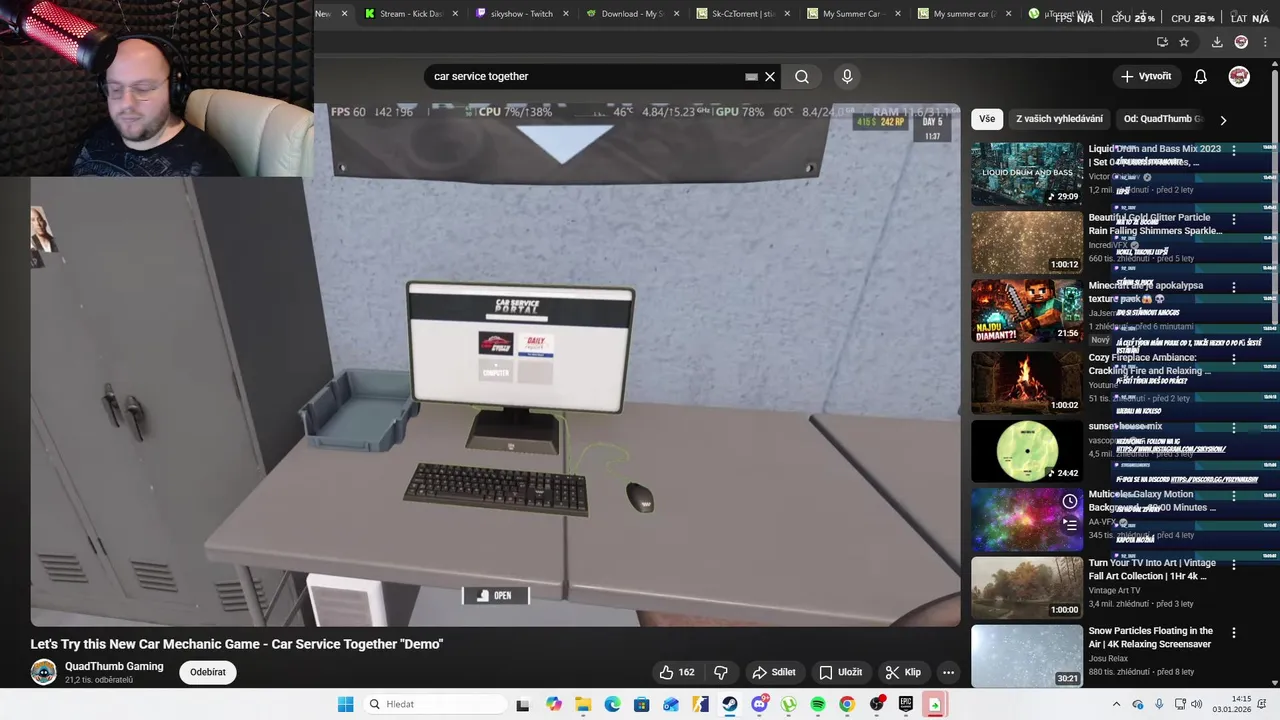Start voice search with microphone icon
The height and width of the screenshot is (720, 1280).
coord(847,77)
